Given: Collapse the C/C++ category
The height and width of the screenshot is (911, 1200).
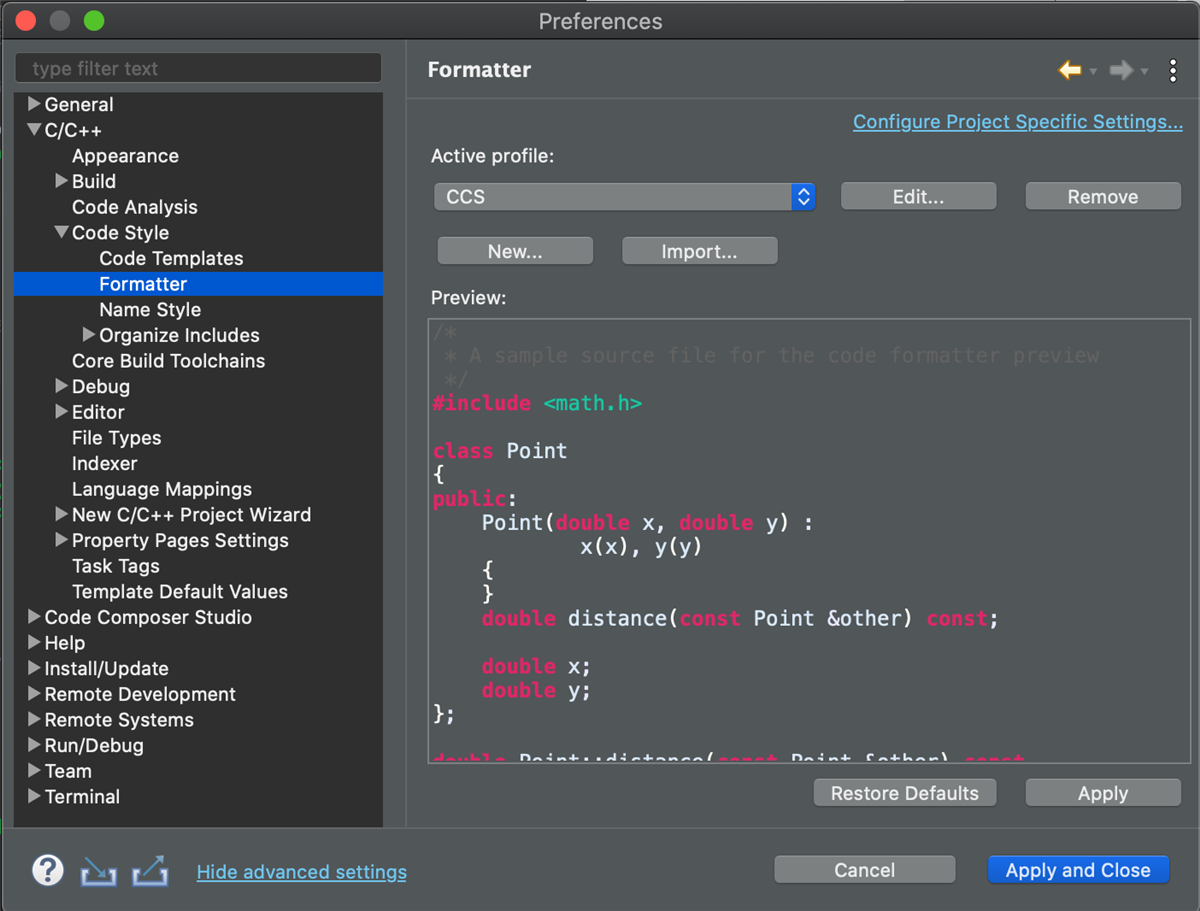Looking at the screenshot, I should click(32, 129).
